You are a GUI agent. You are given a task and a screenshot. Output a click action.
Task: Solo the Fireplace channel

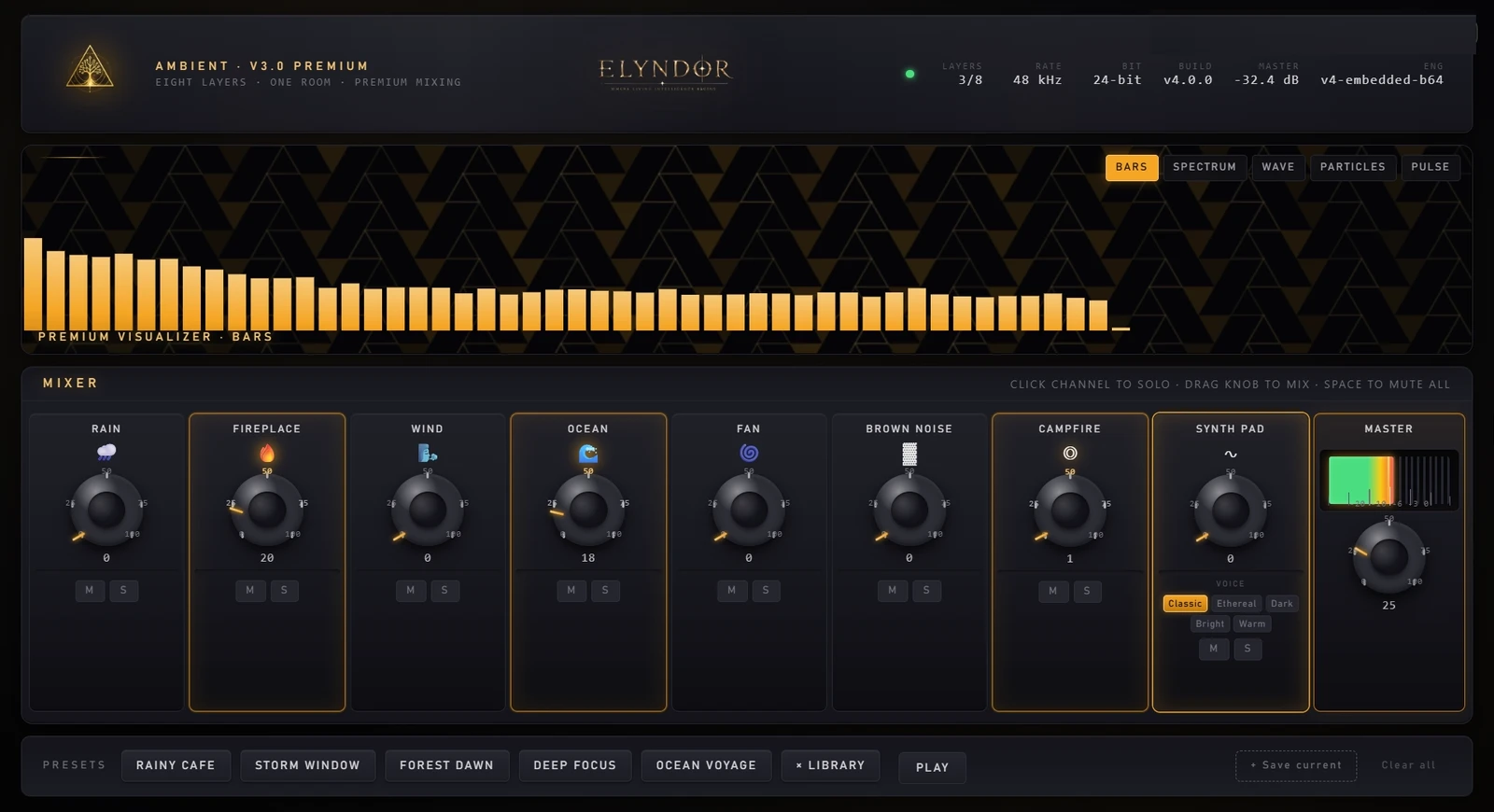coord(284,590)
